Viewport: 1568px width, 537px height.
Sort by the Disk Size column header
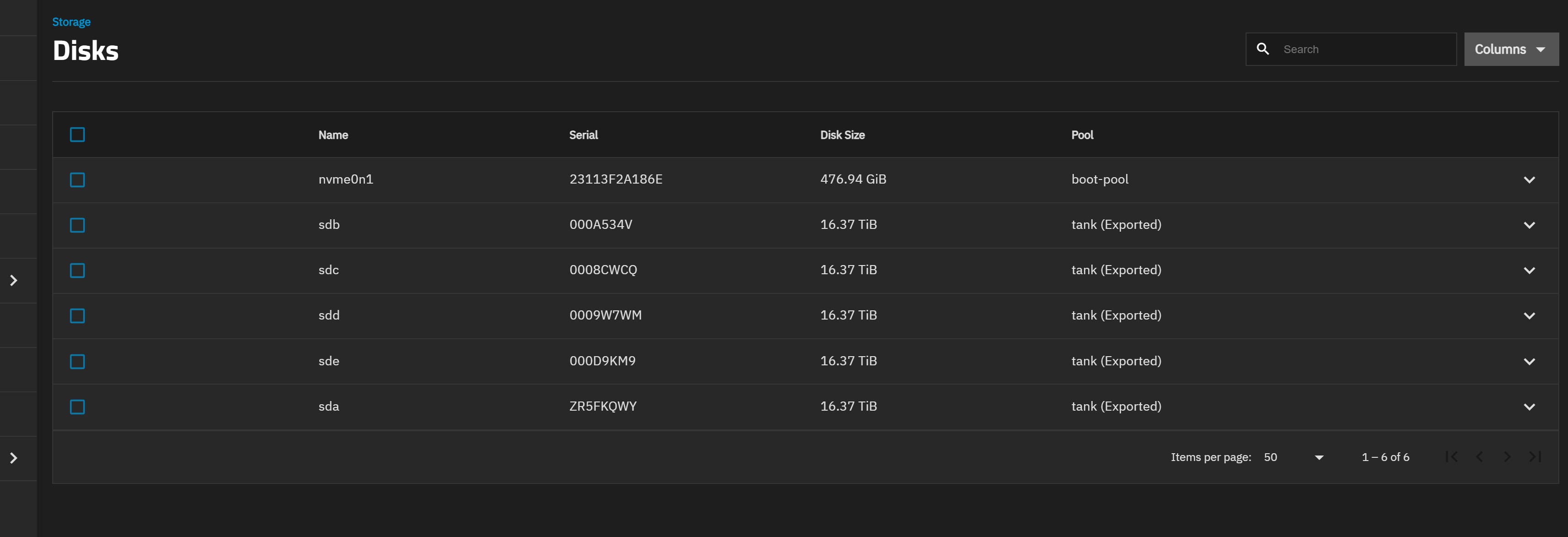tap(842, 135)
